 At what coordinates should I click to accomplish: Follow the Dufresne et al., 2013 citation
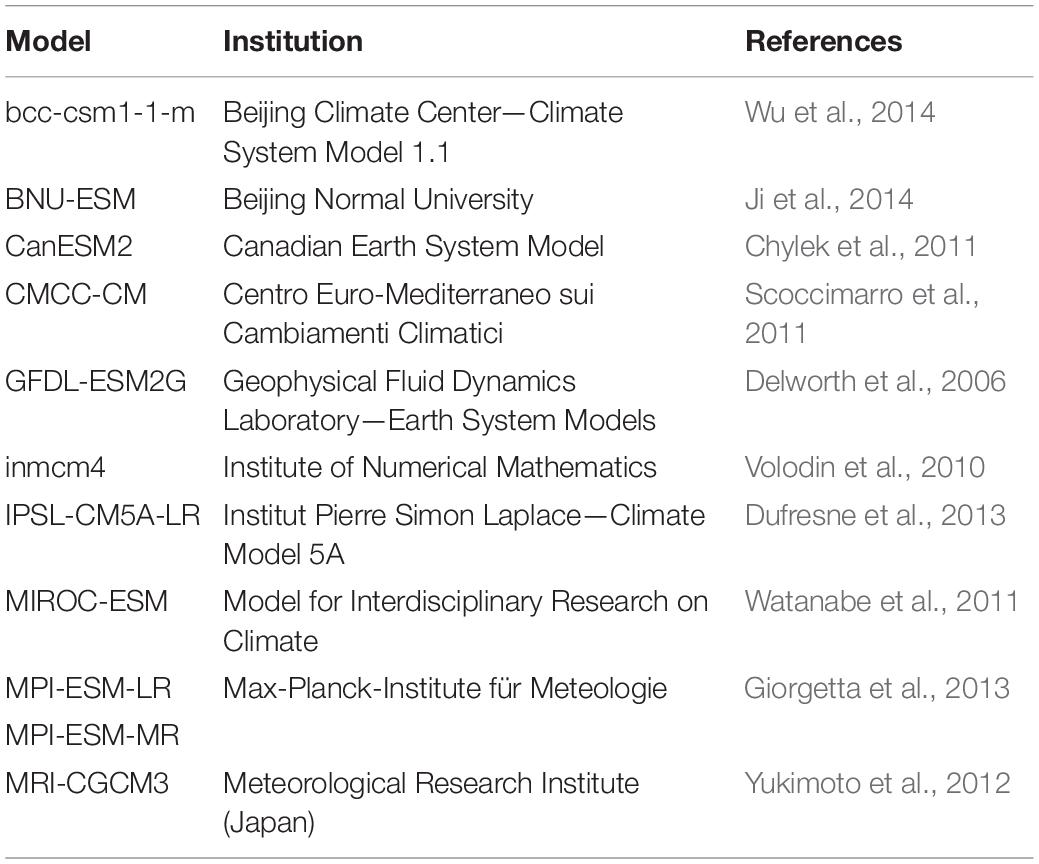(875, 515)
